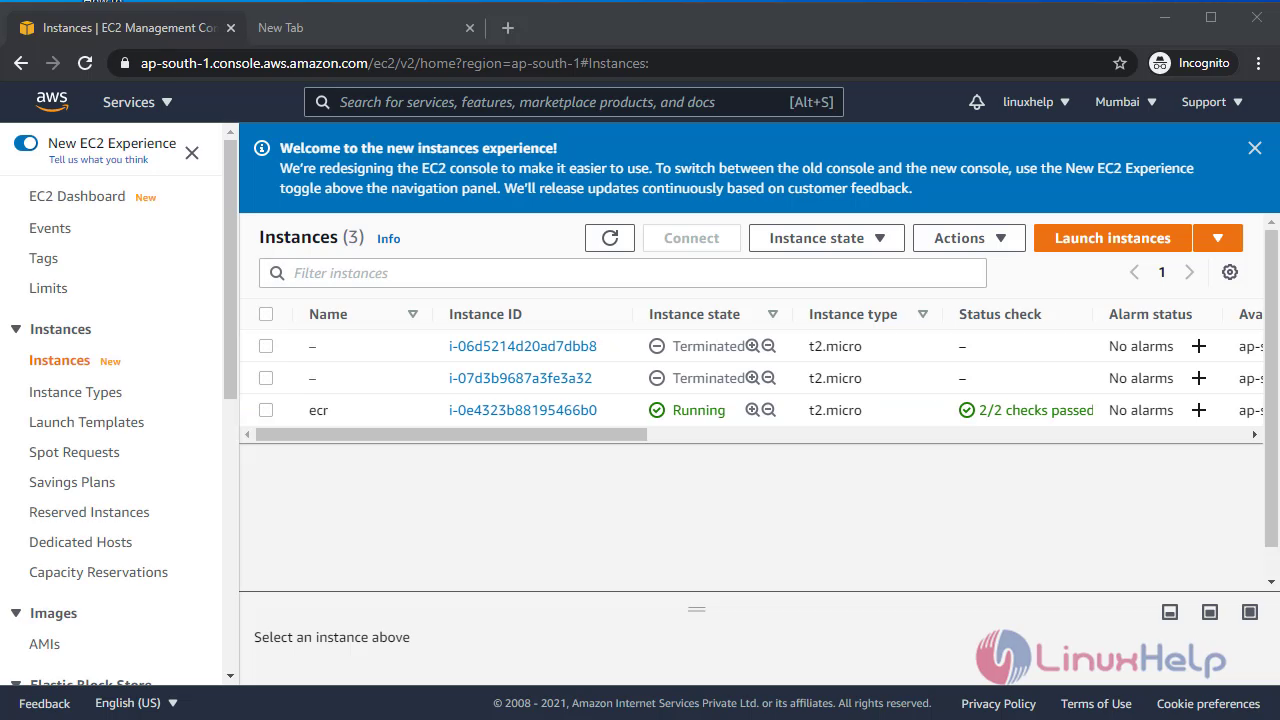Open browser menu with three dots
Image resolution: width=1280 pixels, height=720 pixels.
click(x=1257, y=63)
